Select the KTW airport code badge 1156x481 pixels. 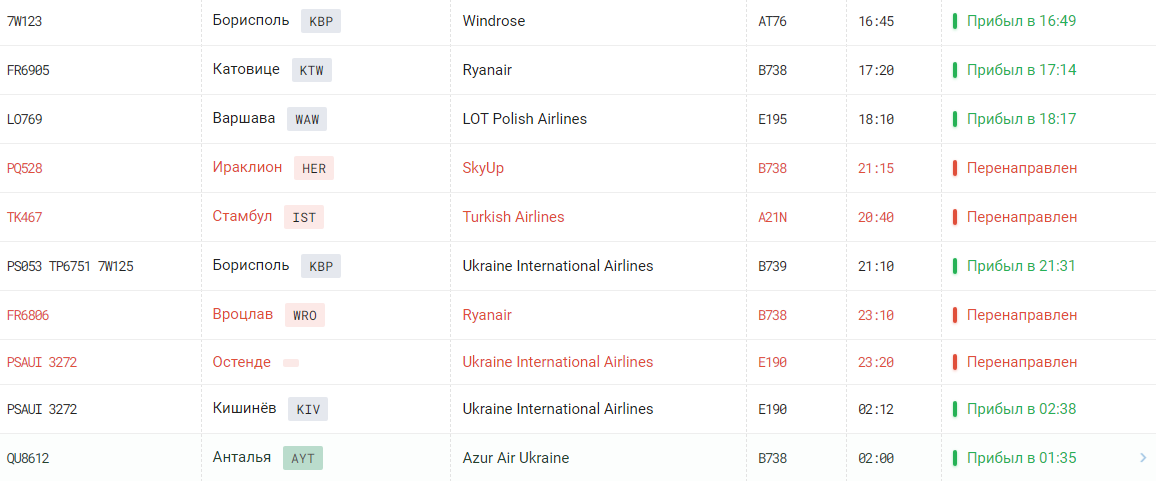click(x=312, y=70)
